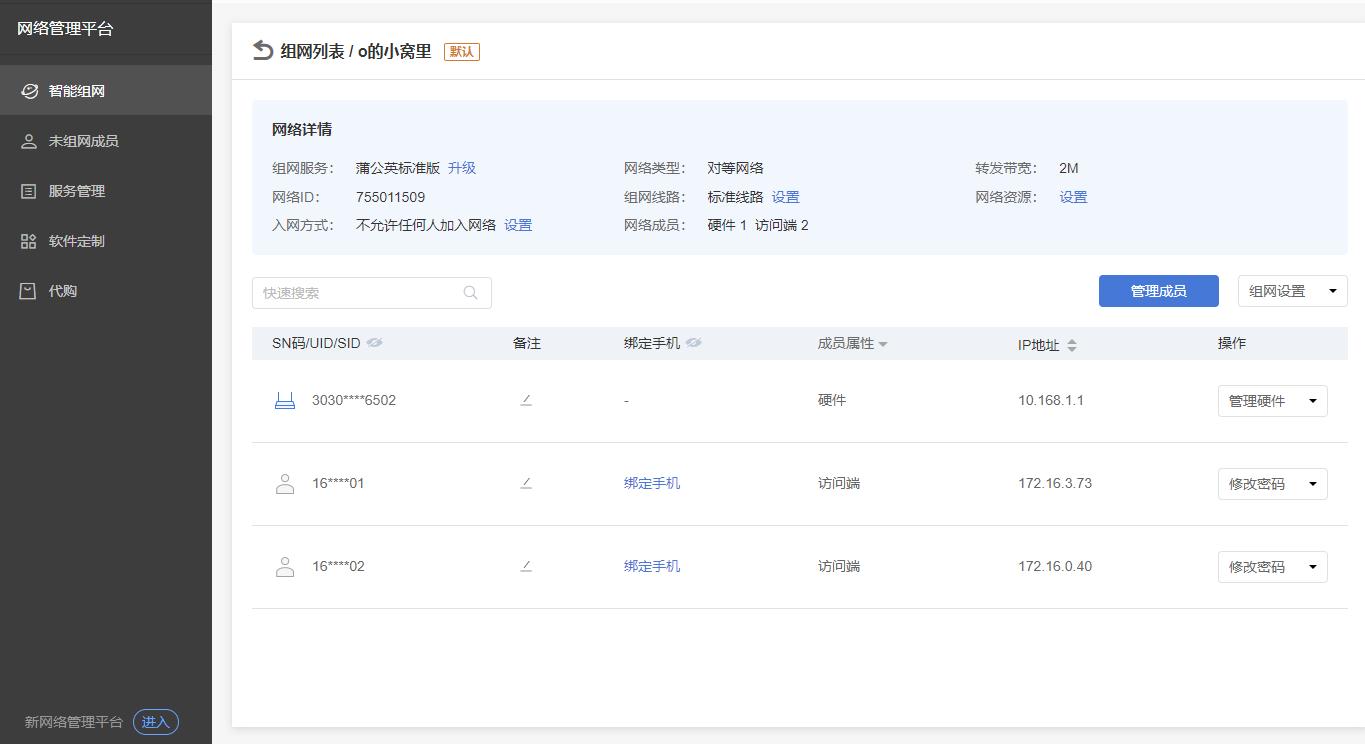Toggle visibility of SN码/UID/SID column values
1365x744 pixels.
coord(374,342)
